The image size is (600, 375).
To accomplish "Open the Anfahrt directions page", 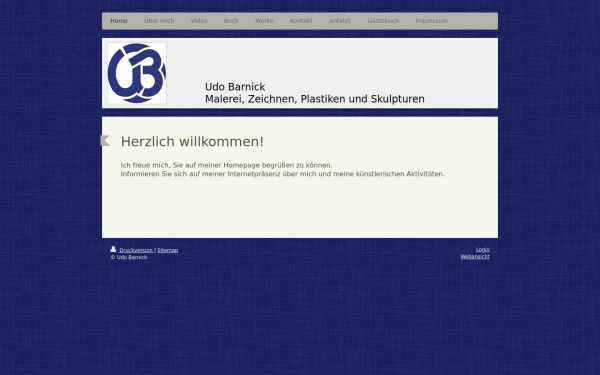I will click(340, 21).
